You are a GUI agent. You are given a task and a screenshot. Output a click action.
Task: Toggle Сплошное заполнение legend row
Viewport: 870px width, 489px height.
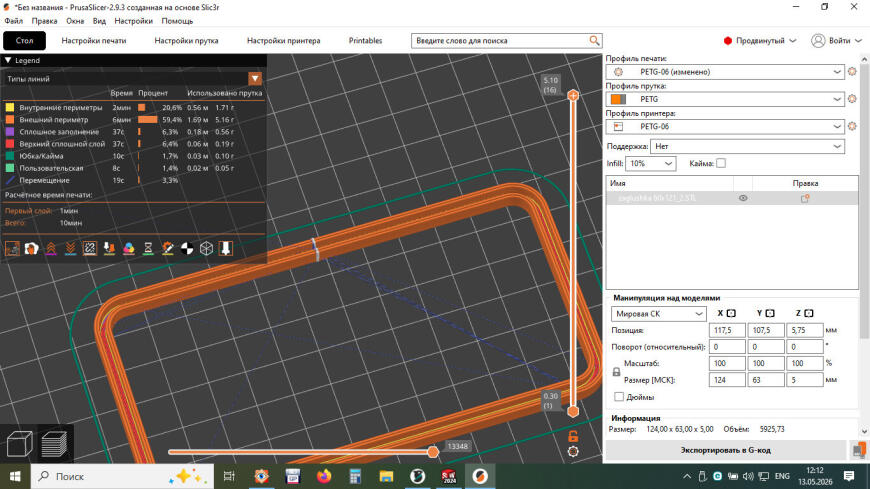tap(133, 132)
